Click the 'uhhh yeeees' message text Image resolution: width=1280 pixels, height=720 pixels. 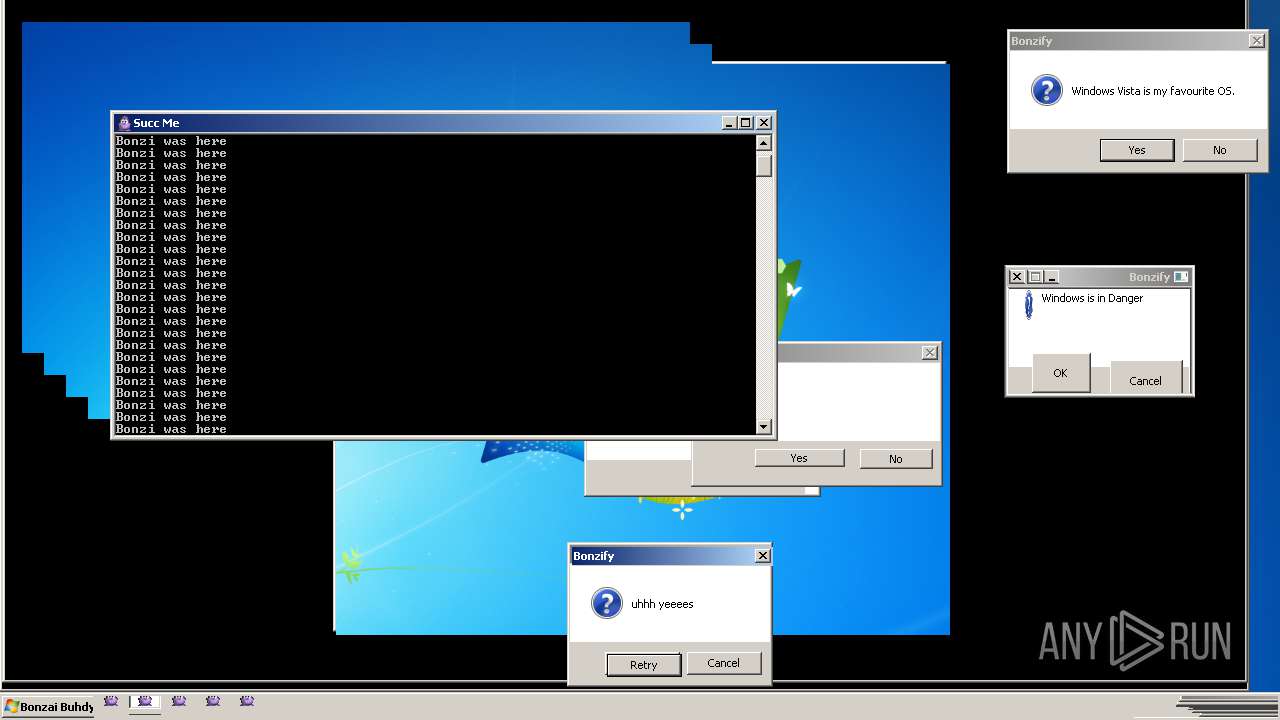[662, 604]
